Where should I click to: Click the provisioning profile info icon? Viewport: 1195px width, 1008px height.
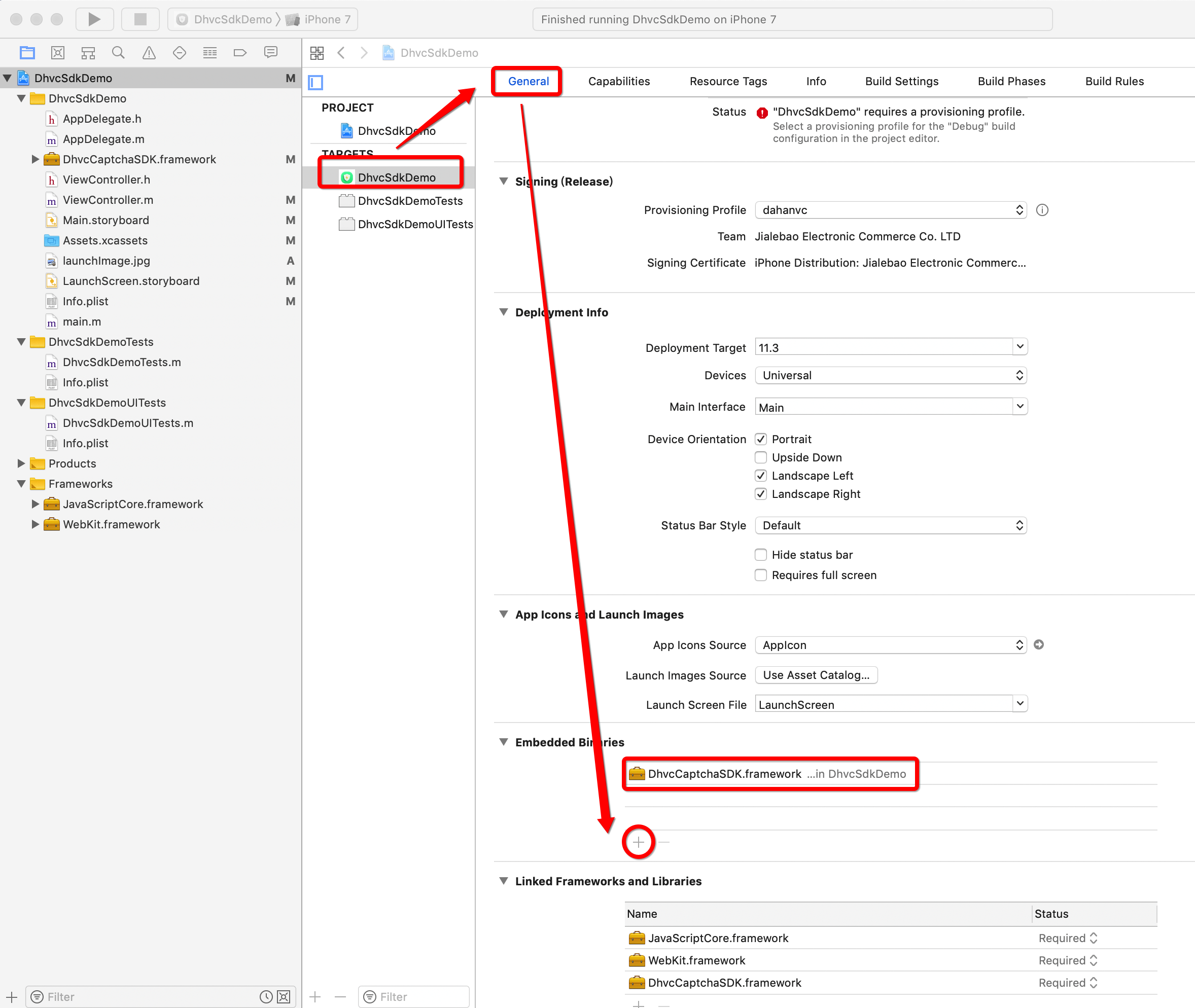click(1042, 210)
